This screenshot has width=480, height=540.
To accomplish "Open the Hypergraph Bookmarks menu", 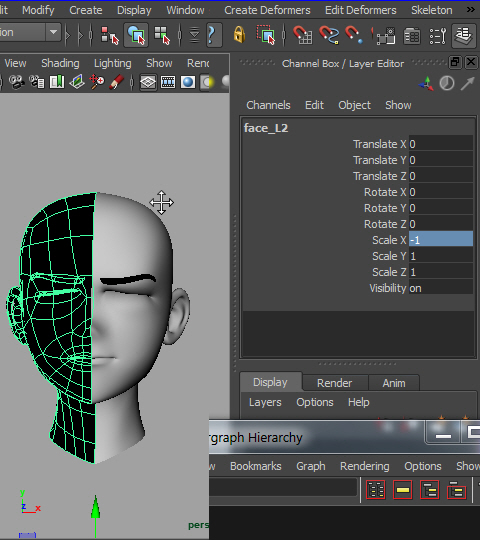I will coord(255,466).
